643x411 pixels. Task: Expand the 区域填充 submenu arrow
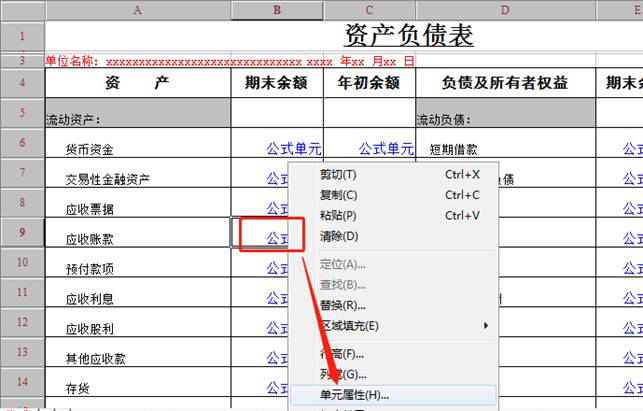click(x=486, y=326)
